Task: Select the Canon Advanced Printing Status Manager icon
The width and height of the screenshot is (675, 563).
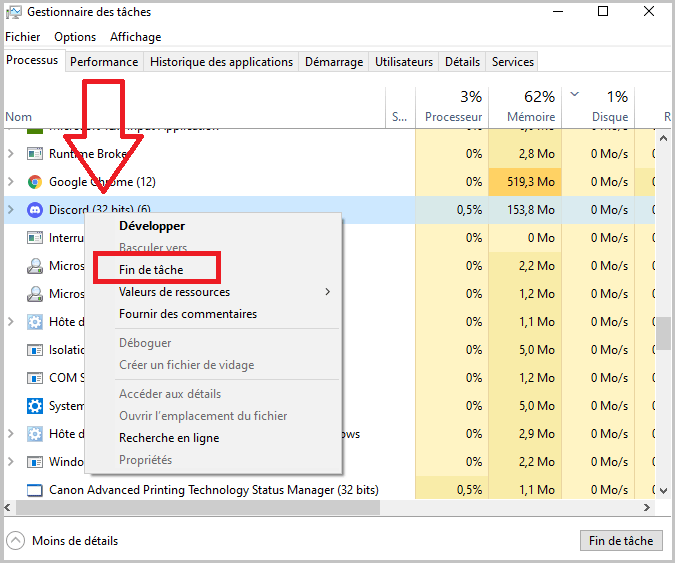Action: point(34,490)
